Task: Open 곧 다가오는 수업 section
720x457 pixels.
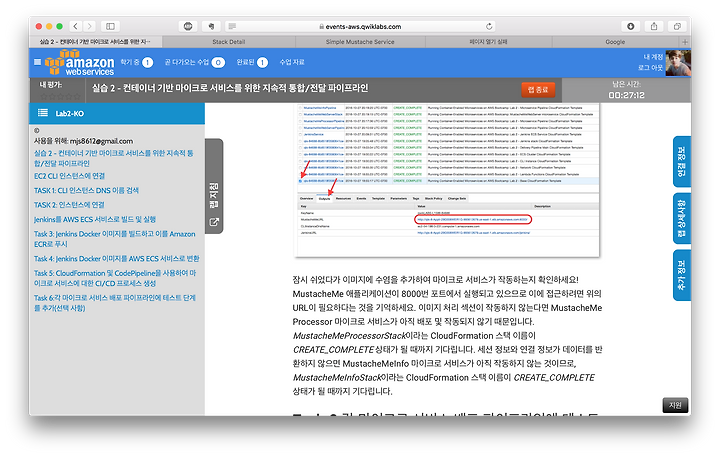Action: pyautogui.click(x=195, y=62)
